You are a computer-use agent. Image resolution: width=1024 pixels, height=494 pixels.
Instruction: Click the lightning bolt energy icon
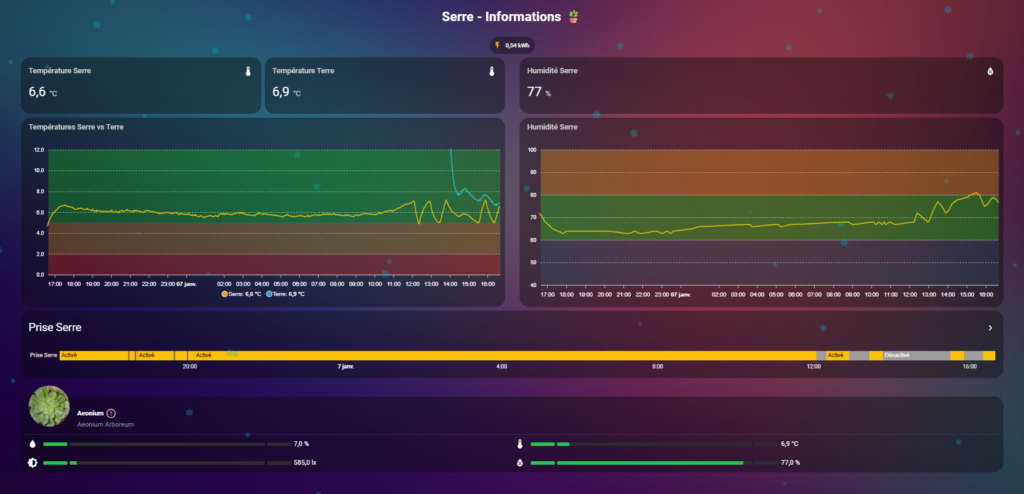(x=497, y=45)
